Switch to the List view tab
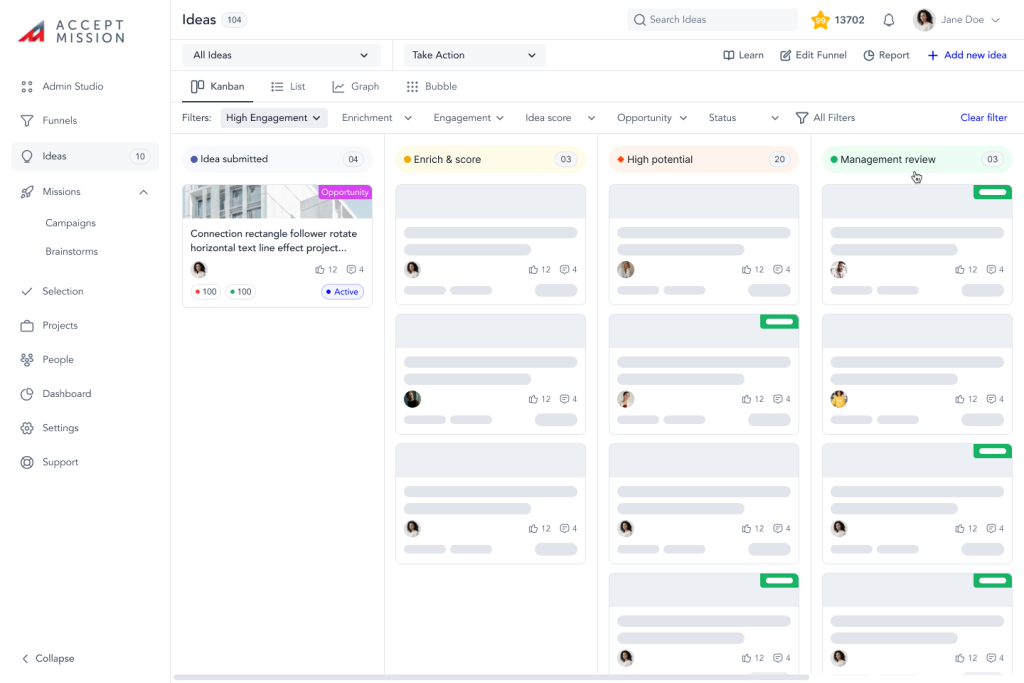This screenshot has height=683, width=1024. pyautogui.click(x=288, y=87)
